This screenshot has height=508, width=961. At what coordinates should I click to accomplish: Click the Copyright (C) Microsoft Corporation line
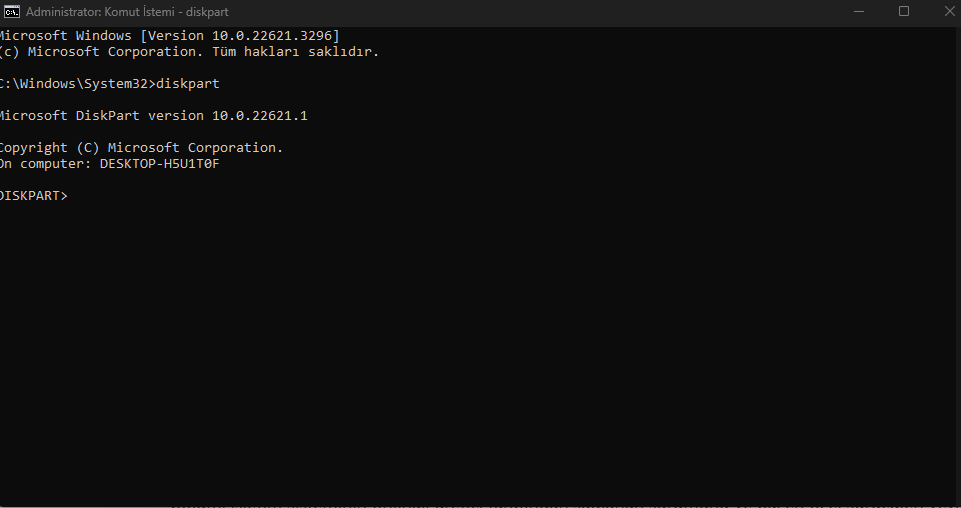[x=140, y=148]
